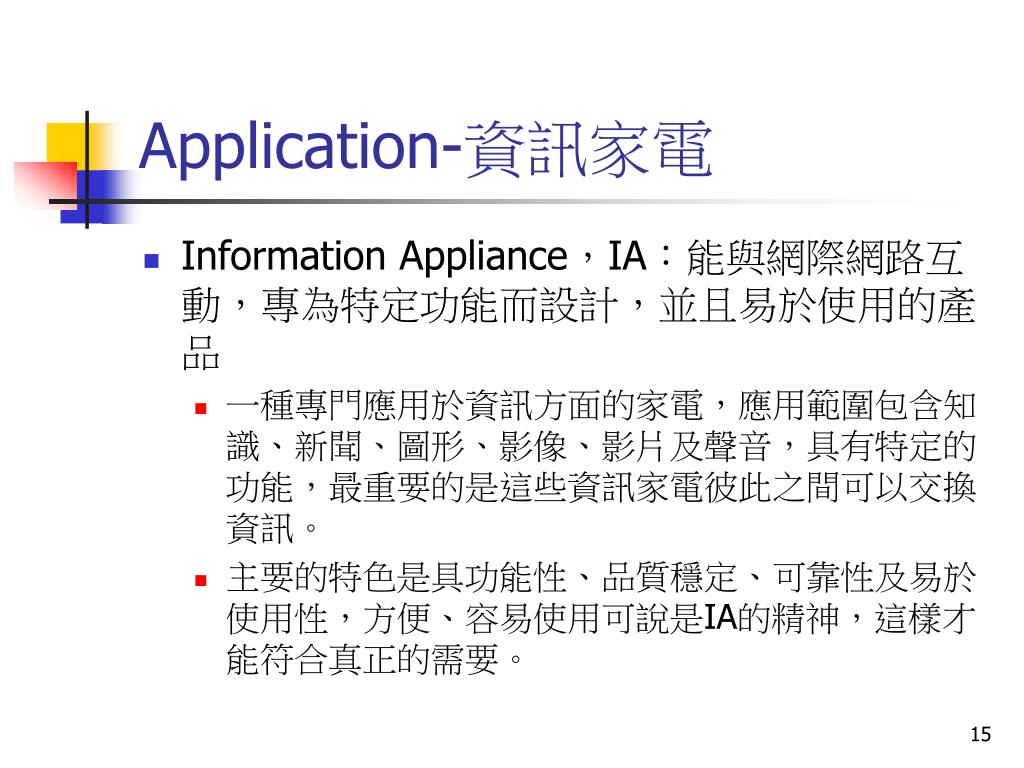Click the short line "資訊。"
The height and width of the screenshot is (768, 1024).
point(272,529)
